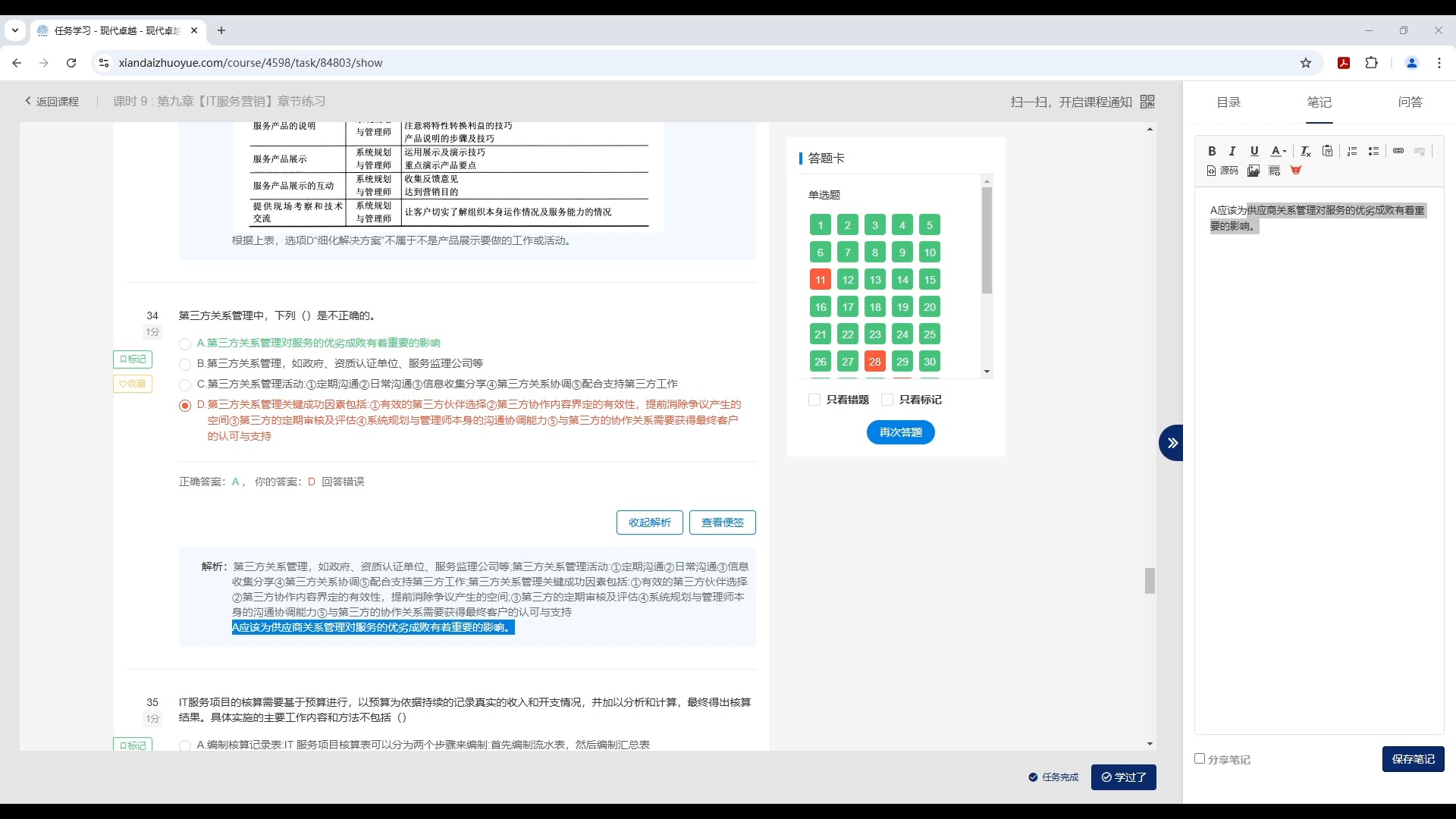
Task: Click the 学过了 button
Action: (x=1124, y=777)
